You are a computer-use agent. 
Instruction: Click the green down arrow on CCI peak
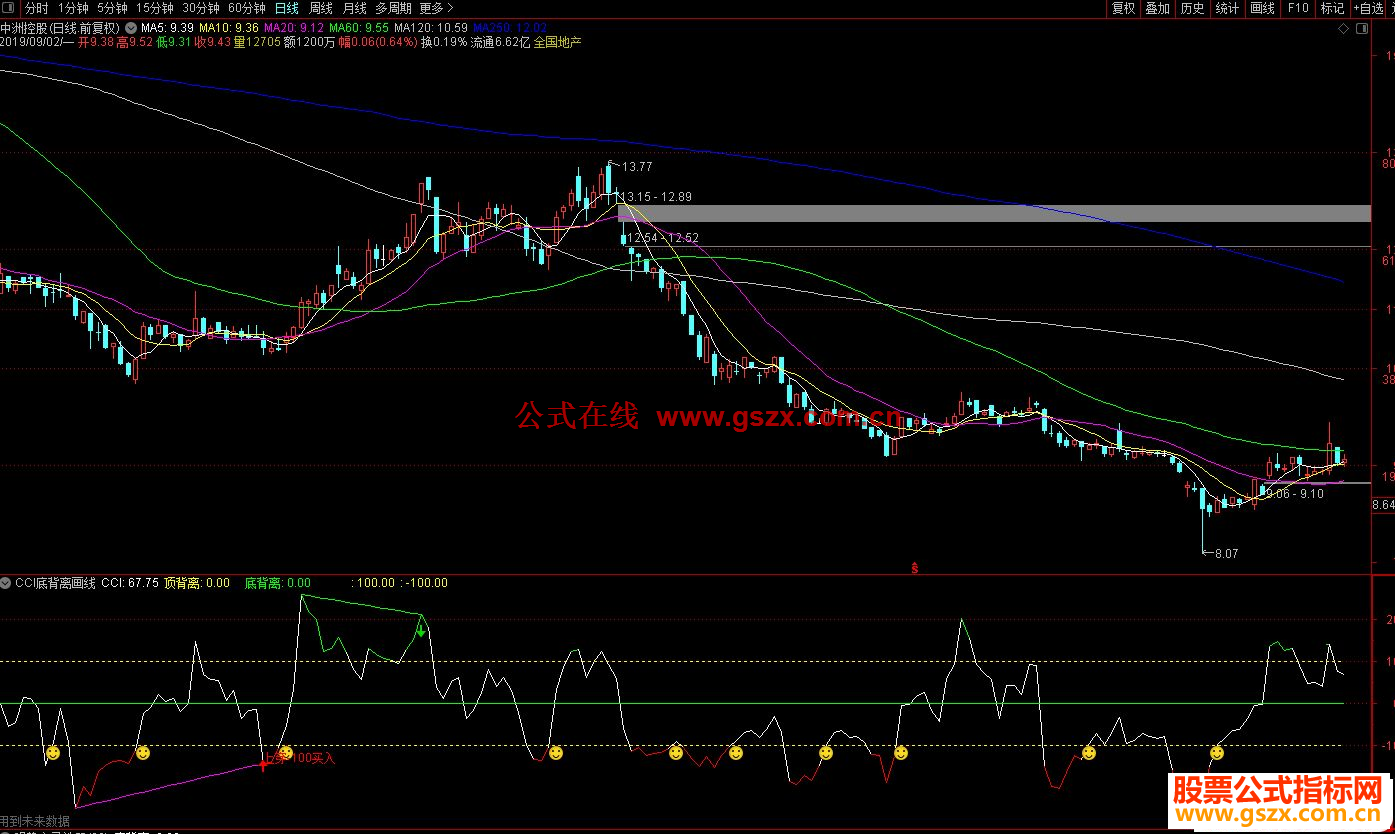(x=421, y=630)
